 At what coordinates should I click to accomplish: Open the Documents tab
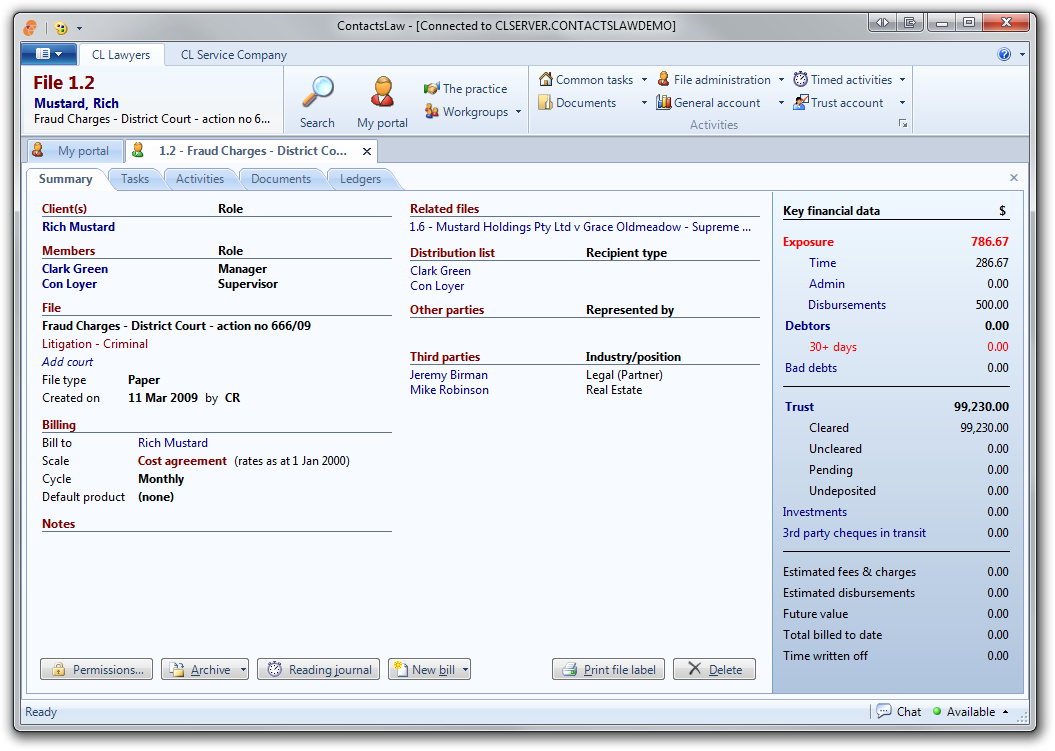[x=281, y=179]
